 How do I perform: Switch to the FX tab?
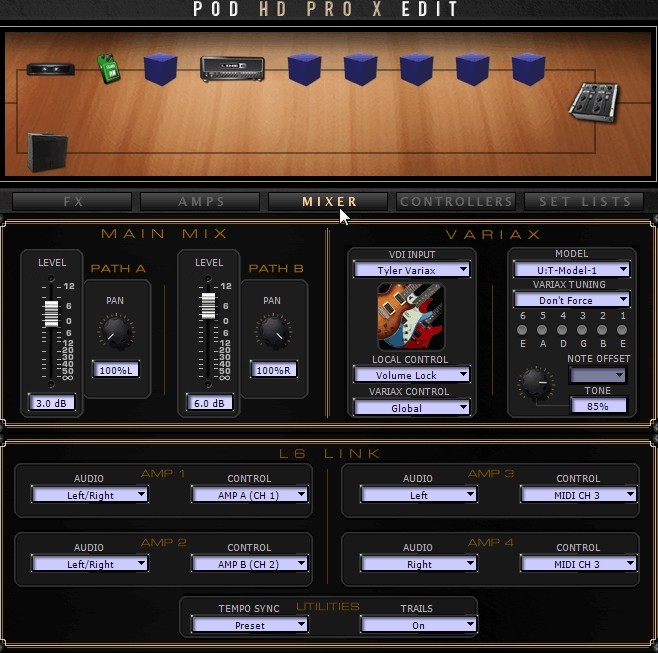pyautogui.click(x=72, y=201)
